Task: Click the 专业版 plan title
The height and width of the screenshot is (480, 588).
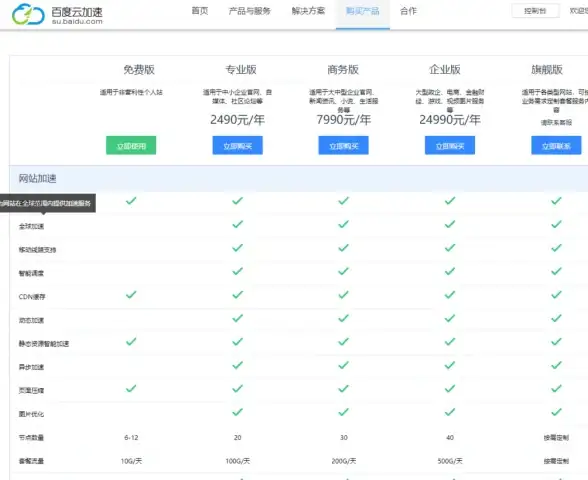Action: [x=241, y=69]
